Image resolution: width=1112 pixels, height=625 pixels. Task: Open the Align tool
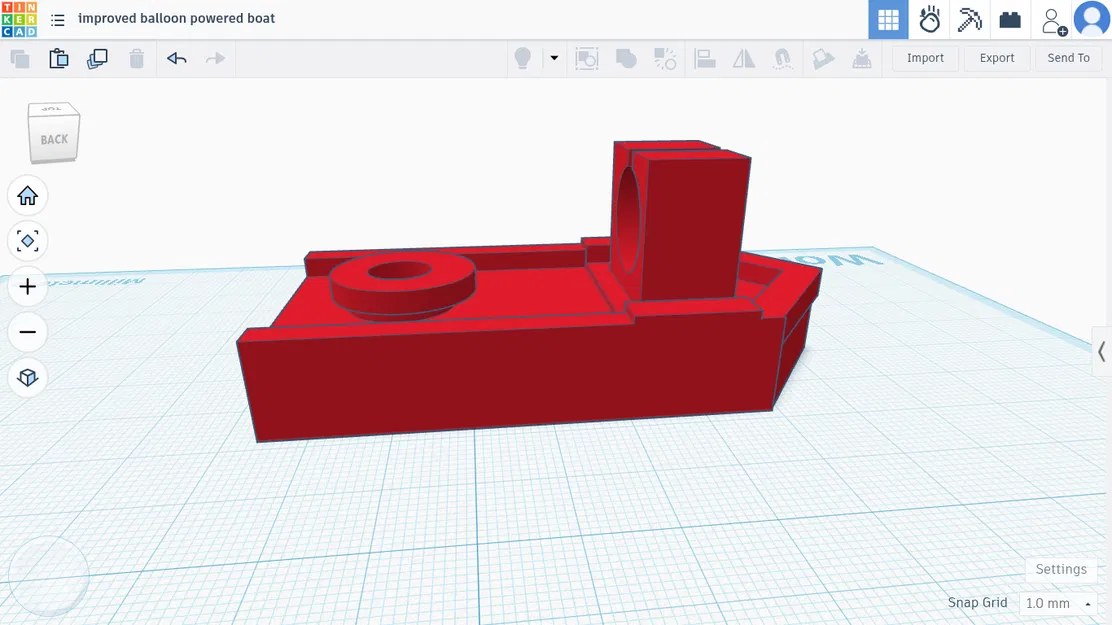[x=705, y=58]
